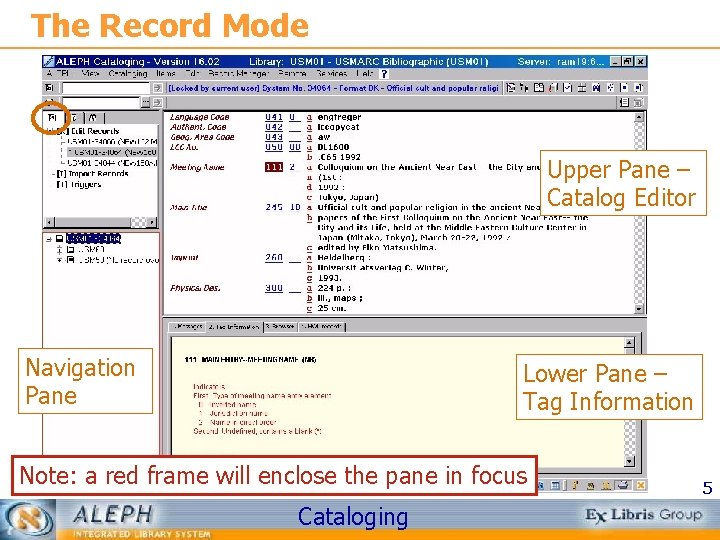
Task: Open the View menu
Action: (x=90, y=73)
